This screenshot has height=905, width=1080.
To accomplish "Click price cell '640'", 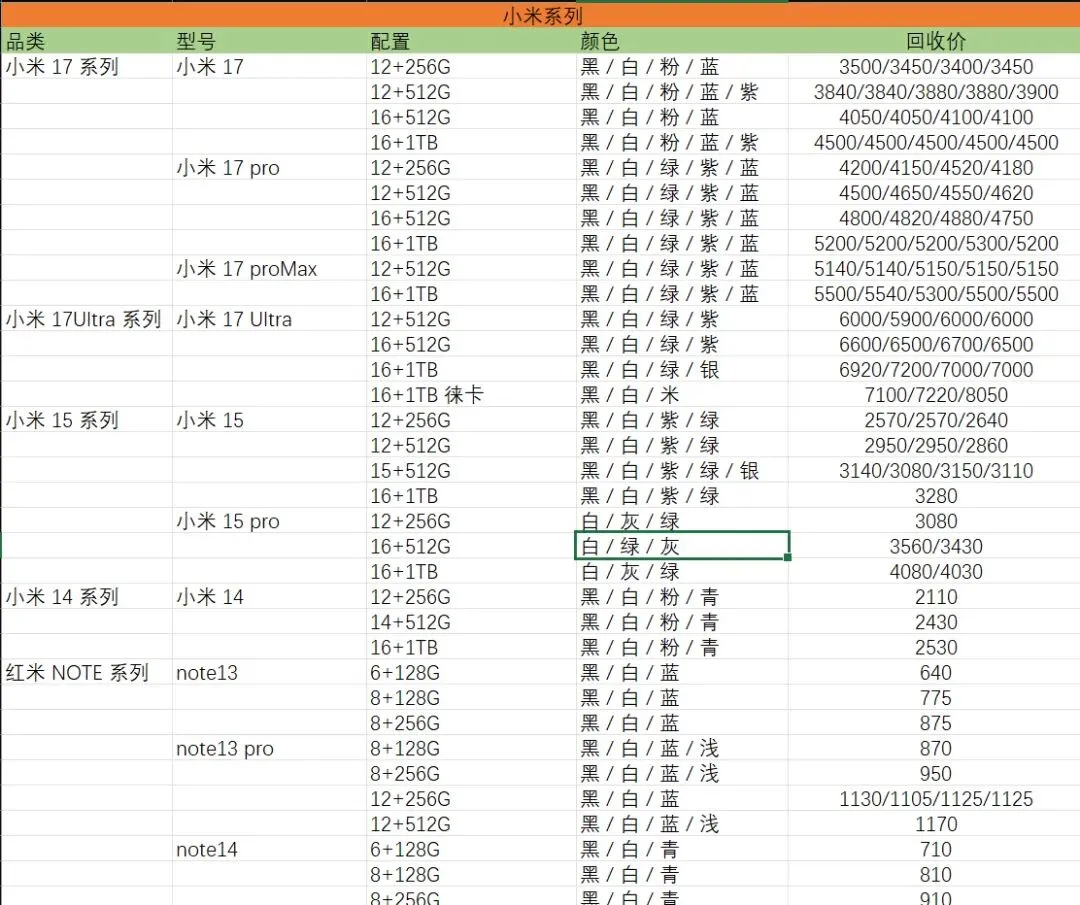I will pyautogui.click(x=935, y=673).
